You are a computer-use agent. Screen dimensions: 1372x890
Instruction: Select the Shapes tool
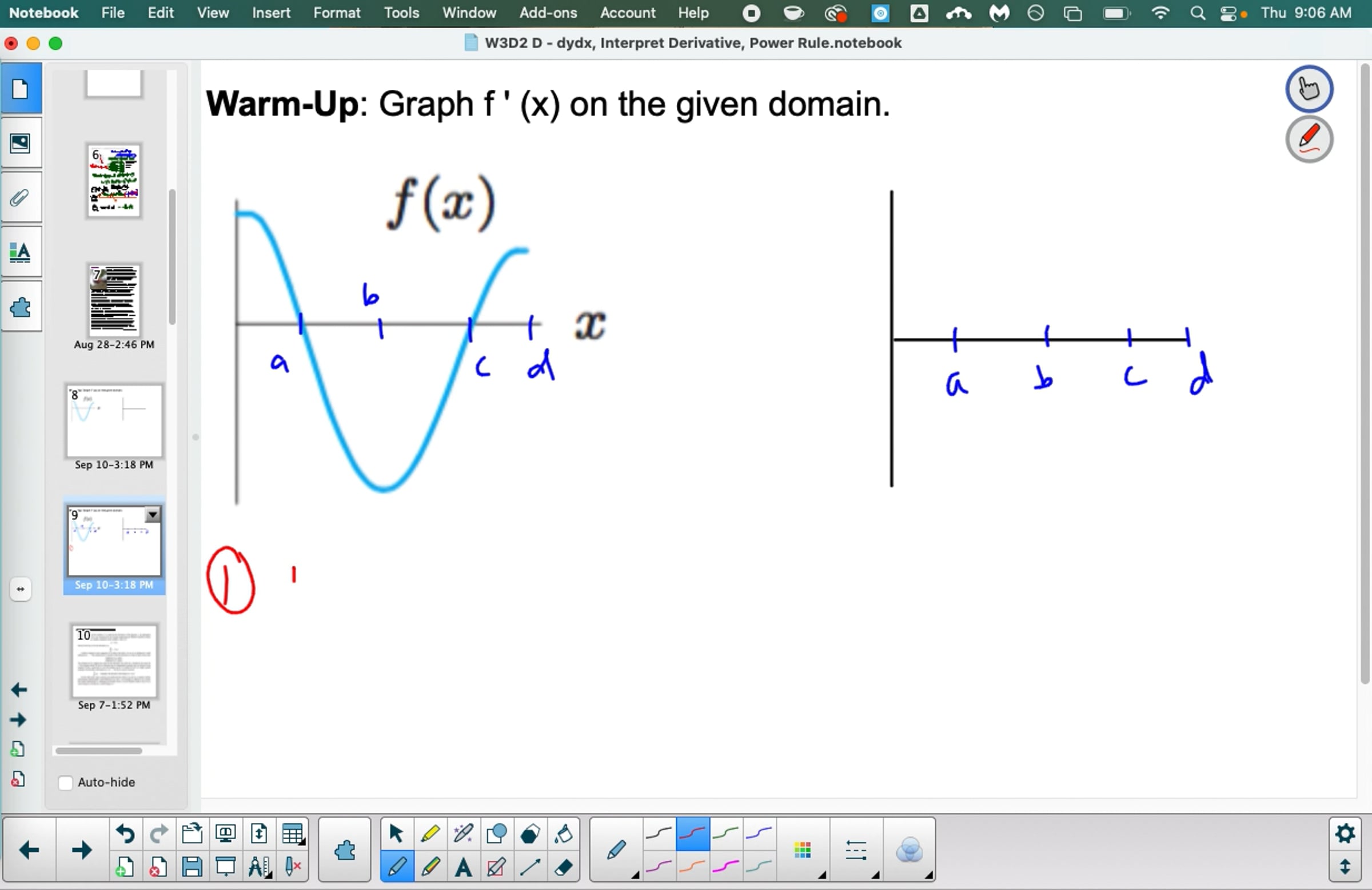[496, 833]
